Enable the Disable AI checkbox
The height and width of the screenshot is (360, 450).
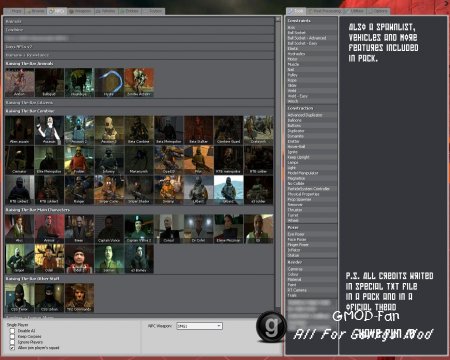[12, 331]
